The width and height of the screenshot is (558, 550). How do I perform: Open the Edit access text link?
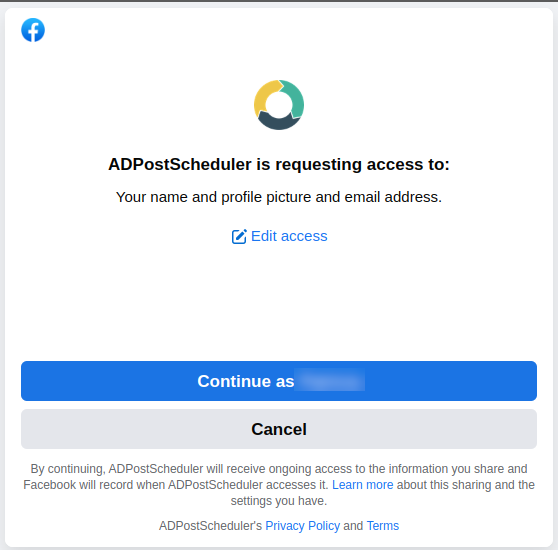pyautogui.click(x=289, y=236)
